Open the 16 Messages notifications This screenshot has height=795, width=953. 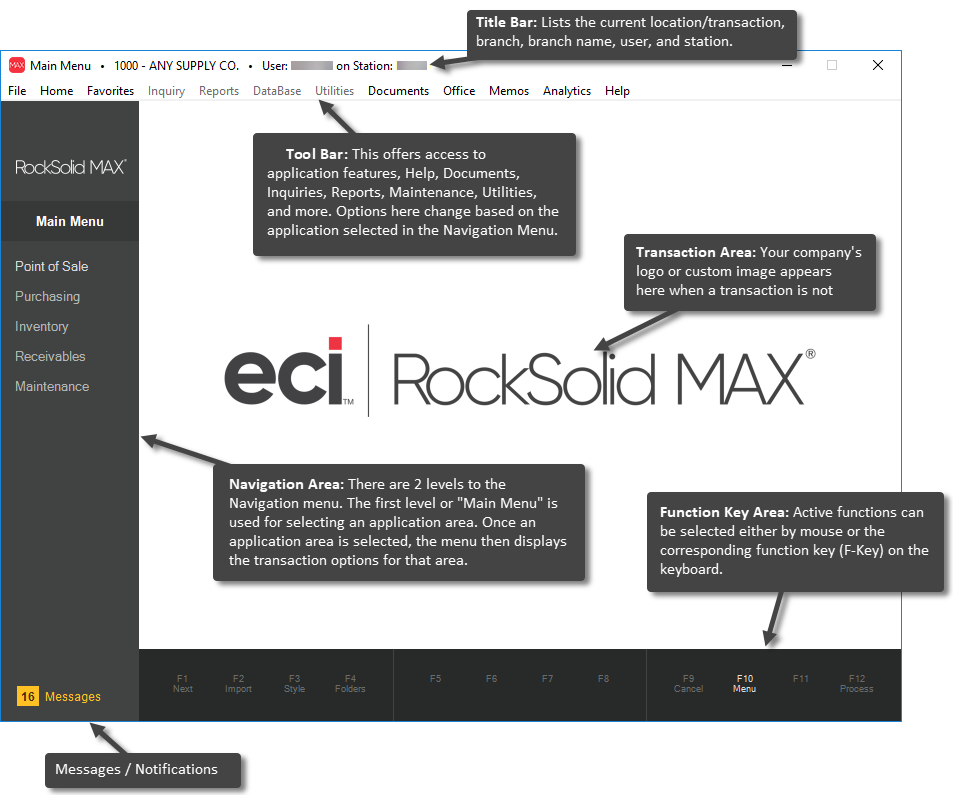click(x=59, y=697)
